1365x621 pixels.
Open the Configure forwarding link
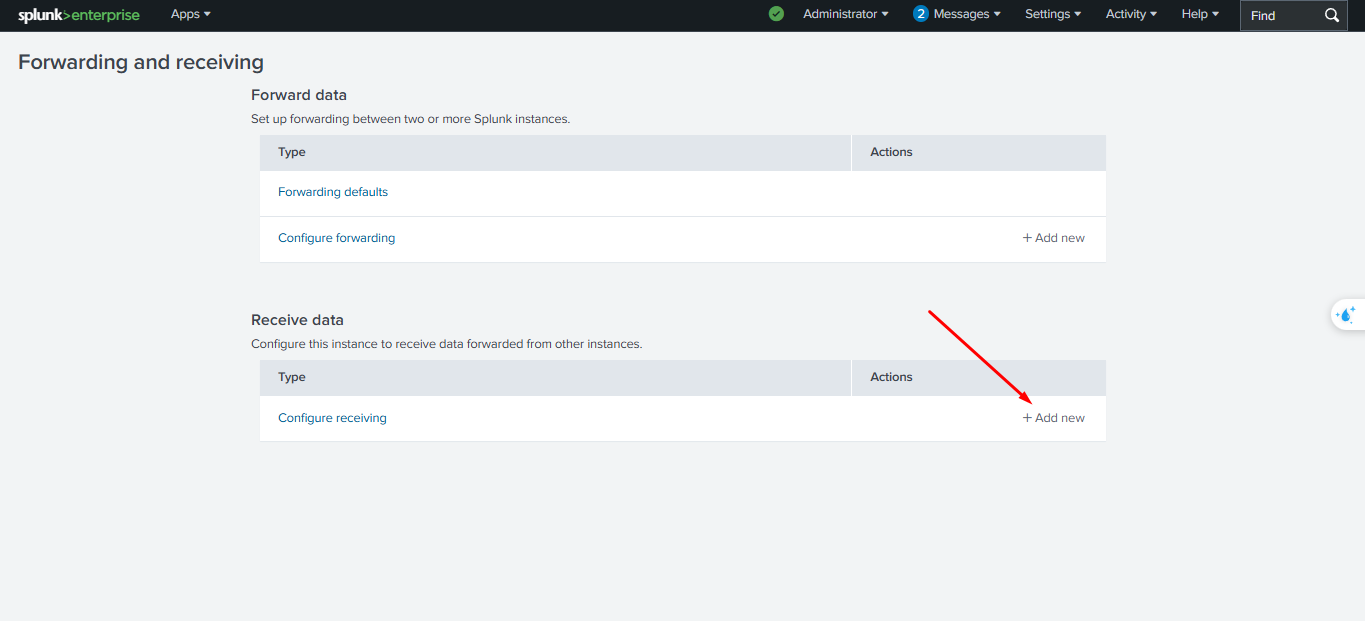(x=336, y=238)
